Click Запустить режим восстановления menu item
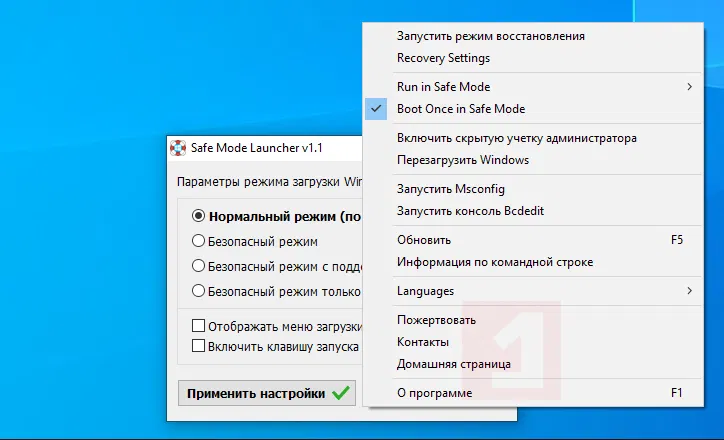724x440 pixels. click(490, 36)
